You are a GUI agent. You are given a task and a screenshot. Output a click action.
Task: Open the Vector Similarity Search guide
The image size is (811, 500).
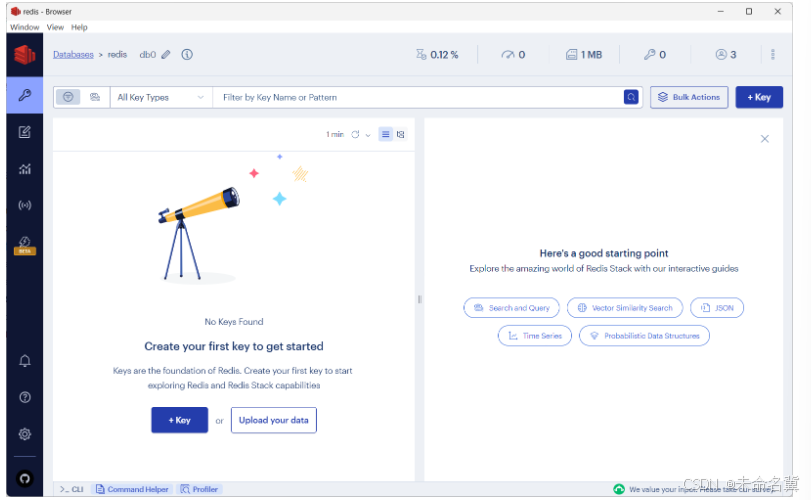coord(625,308)
